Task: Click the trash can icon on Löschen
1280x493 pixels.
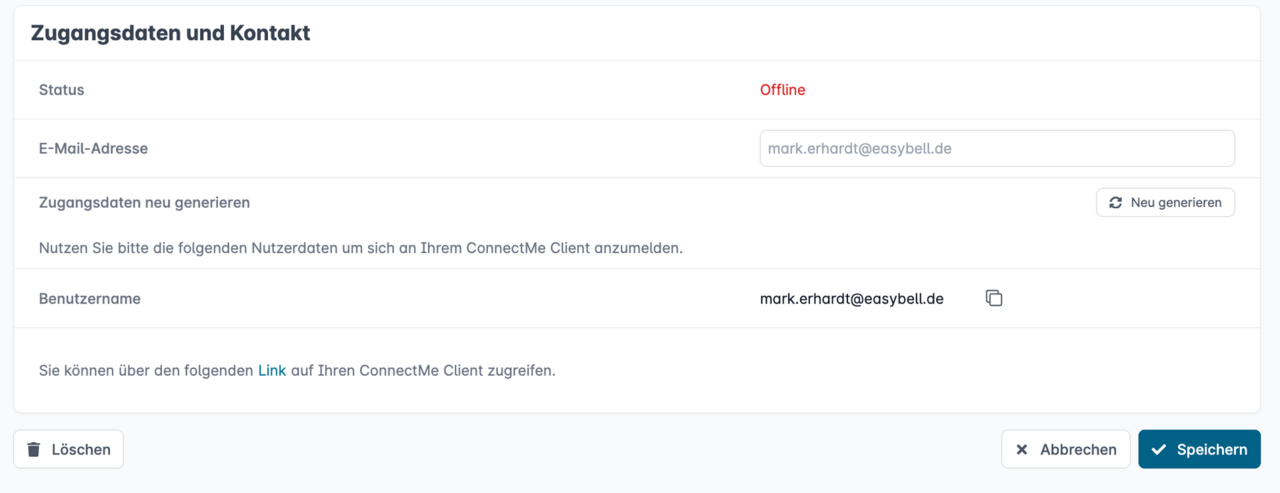Action: pos(34,450)
